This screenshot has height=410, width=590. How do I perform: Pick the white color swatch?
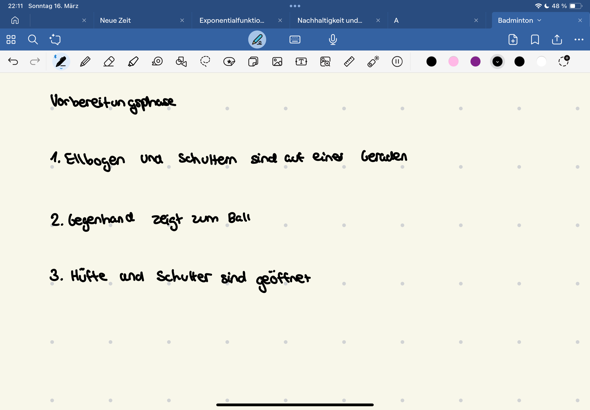point(541,62)
